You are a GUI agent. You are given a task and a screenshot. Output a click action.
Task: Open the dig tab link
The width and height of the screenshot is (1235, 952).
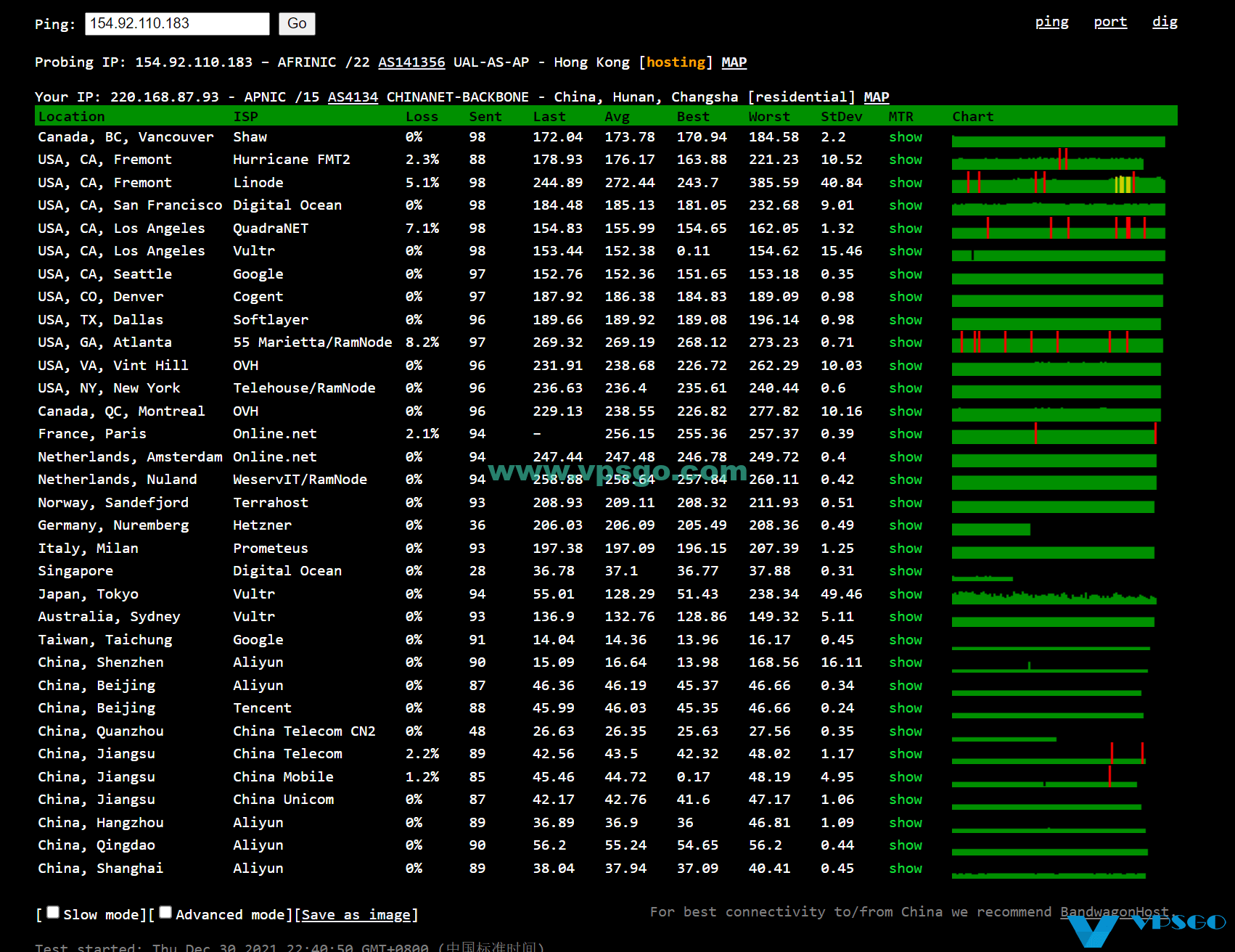pyautogui.click(x=1165, y=22)
